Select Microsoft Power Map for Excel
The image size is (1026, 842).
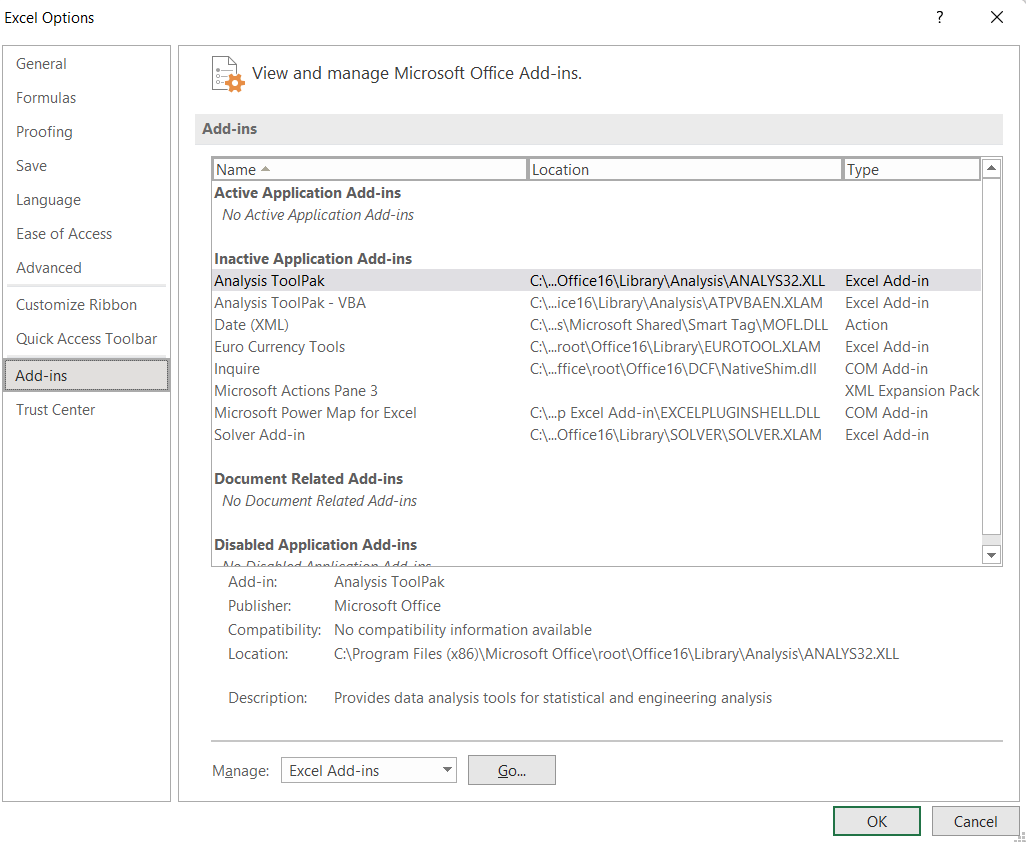(x=315, y=412)
